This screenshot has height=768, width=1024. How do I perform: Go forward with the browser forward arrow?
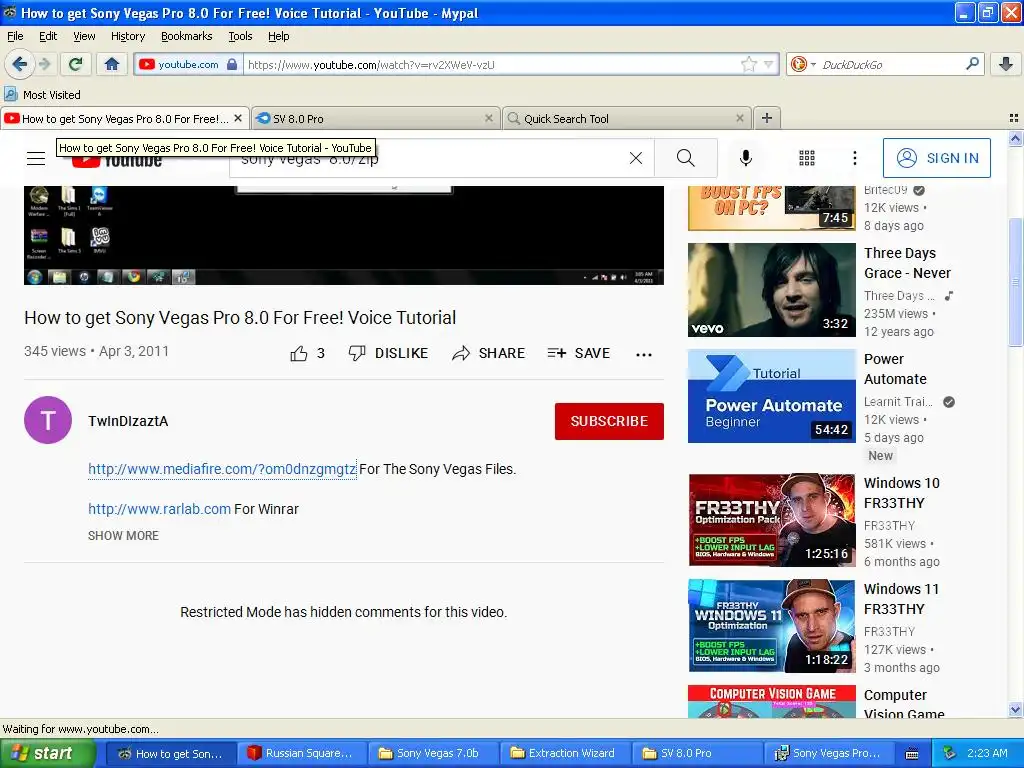pos(44,64)
